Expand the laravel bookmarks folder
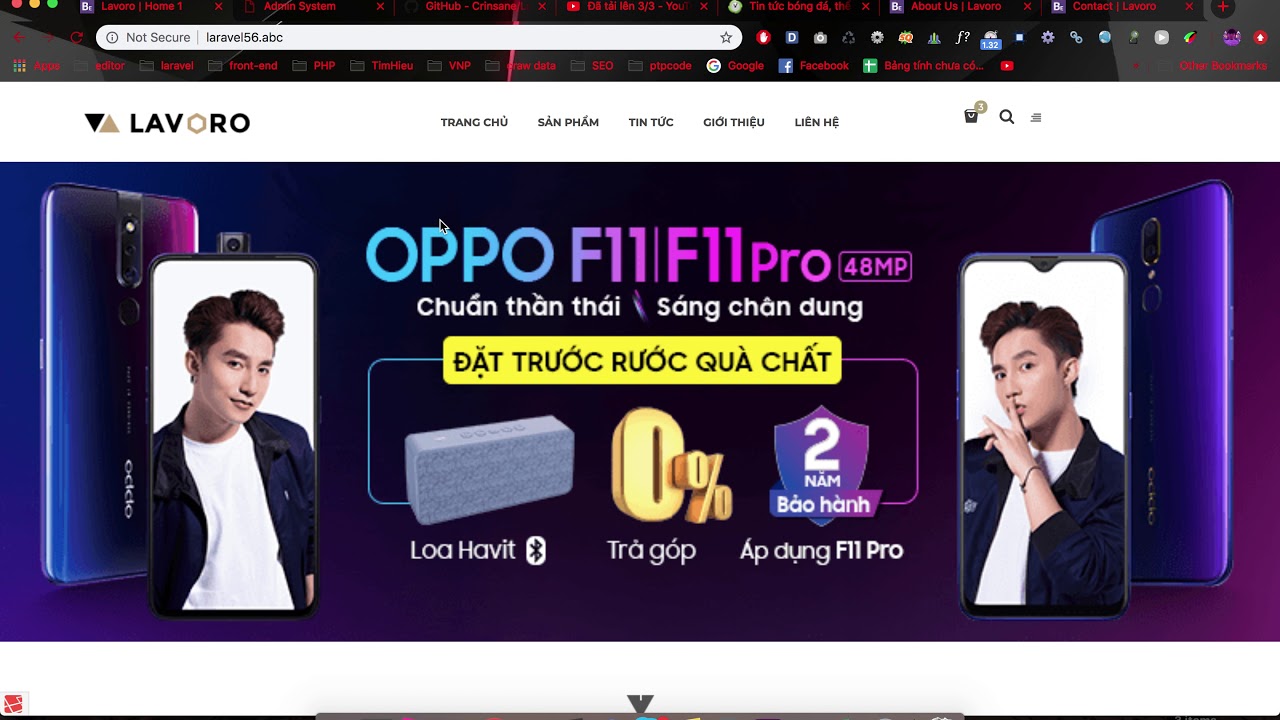1280x720 pixels. point(167,66)
